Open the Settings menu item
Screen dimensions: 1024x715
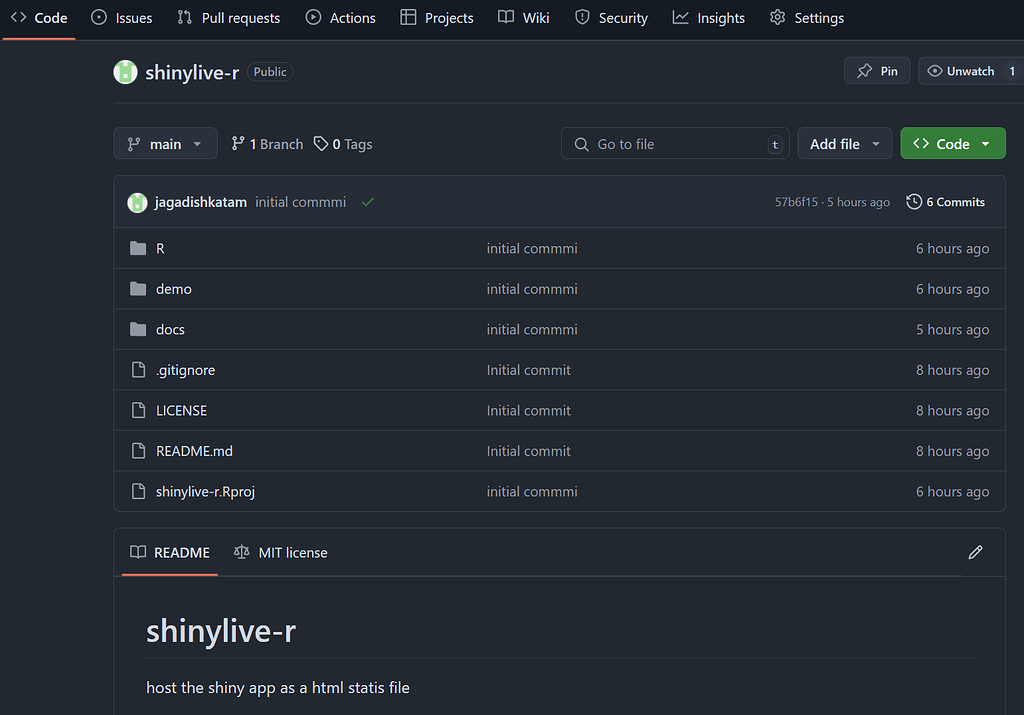pos(806,17)
